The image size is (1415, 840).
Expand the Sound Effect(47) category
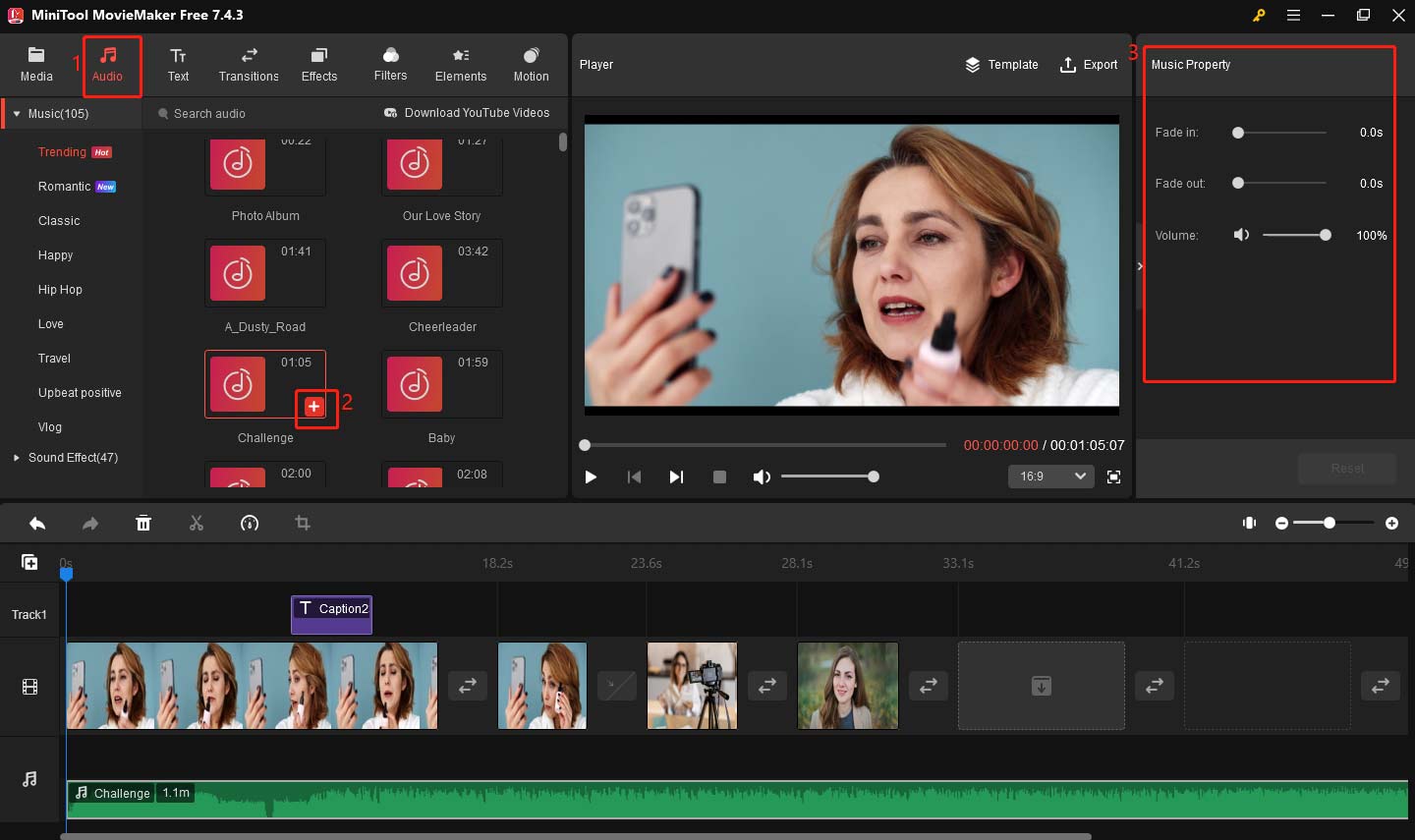click(x=17, y=458)
